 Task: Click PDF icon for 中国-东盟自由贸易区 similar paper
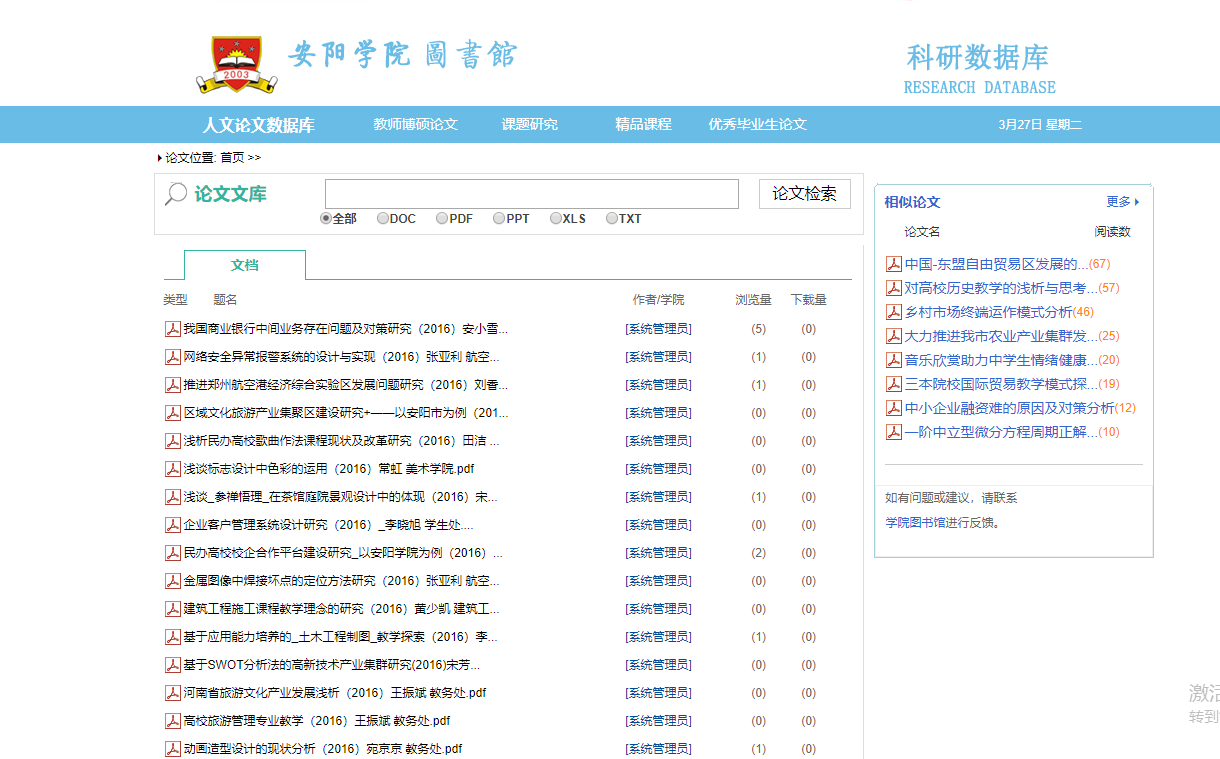coord(894,264)
